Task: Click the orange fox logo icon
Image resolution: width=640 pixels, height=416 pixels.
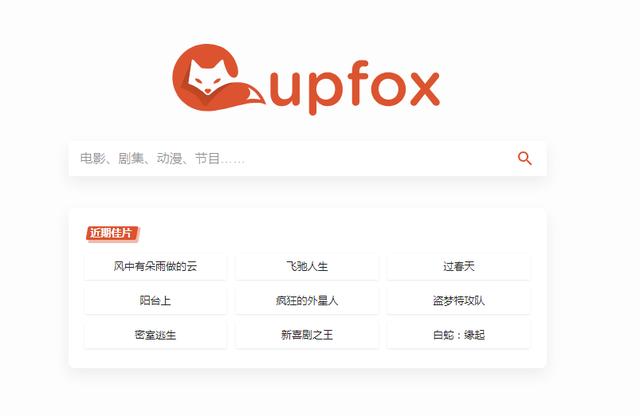Action: click(219, 78)
